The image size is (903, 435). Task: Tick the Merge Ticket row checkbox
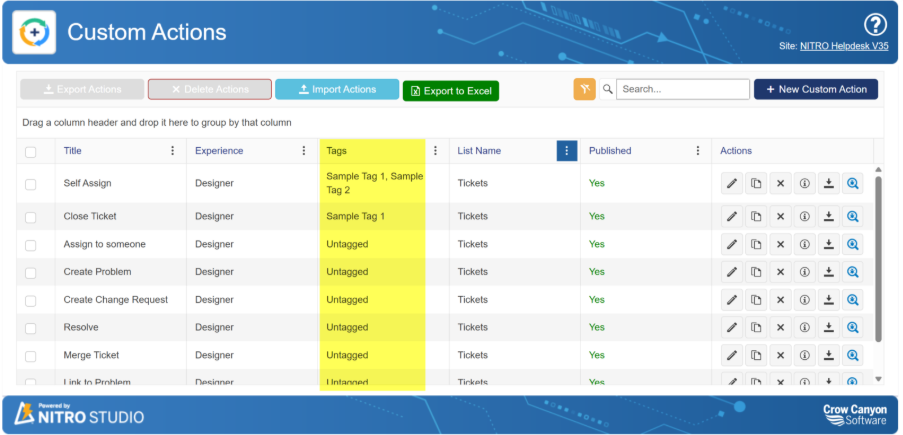pyautogui.click(x=31, y=355)
